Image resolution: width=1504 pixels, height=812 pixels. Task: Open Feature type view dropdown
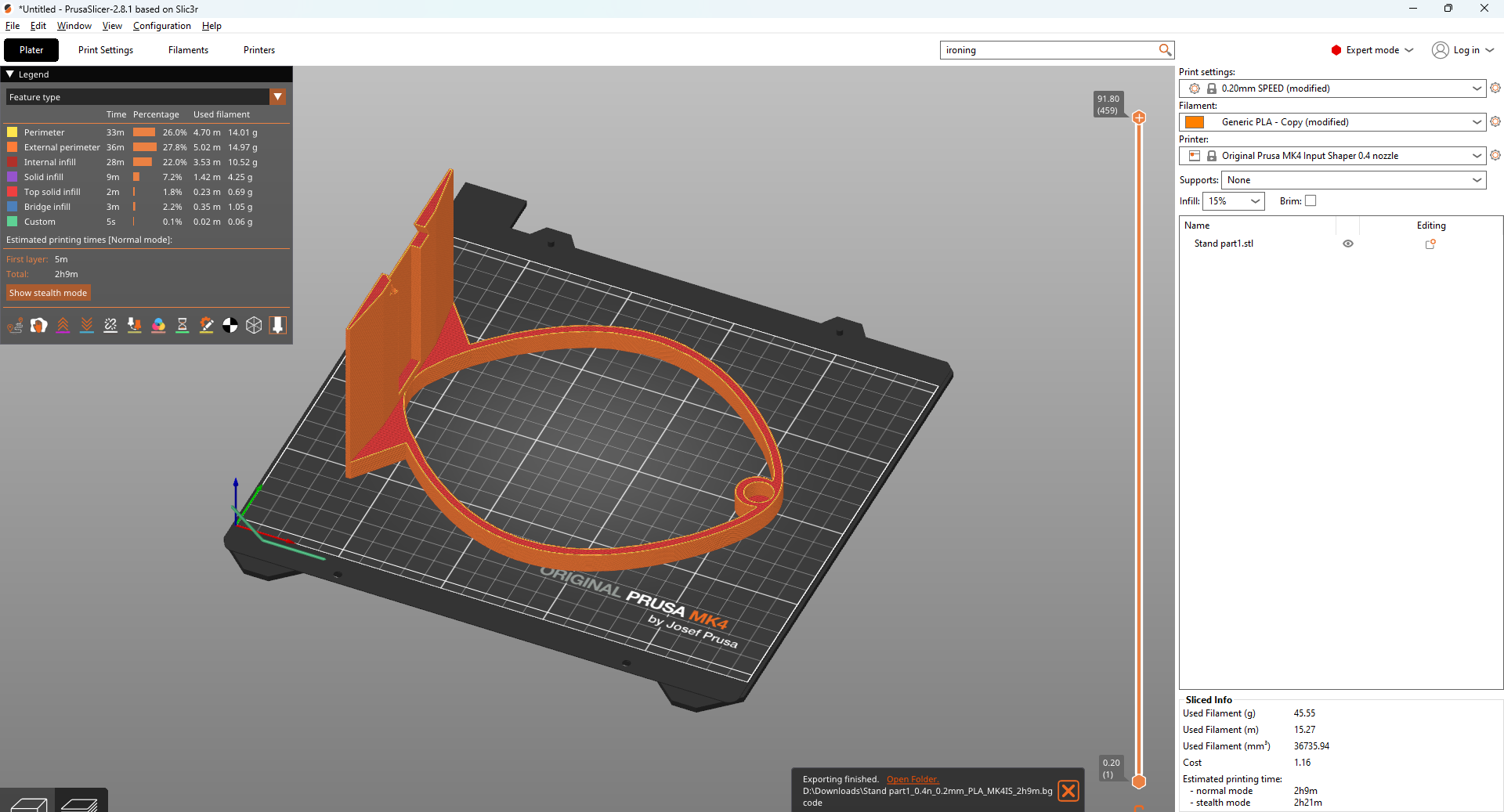[277, 96]
